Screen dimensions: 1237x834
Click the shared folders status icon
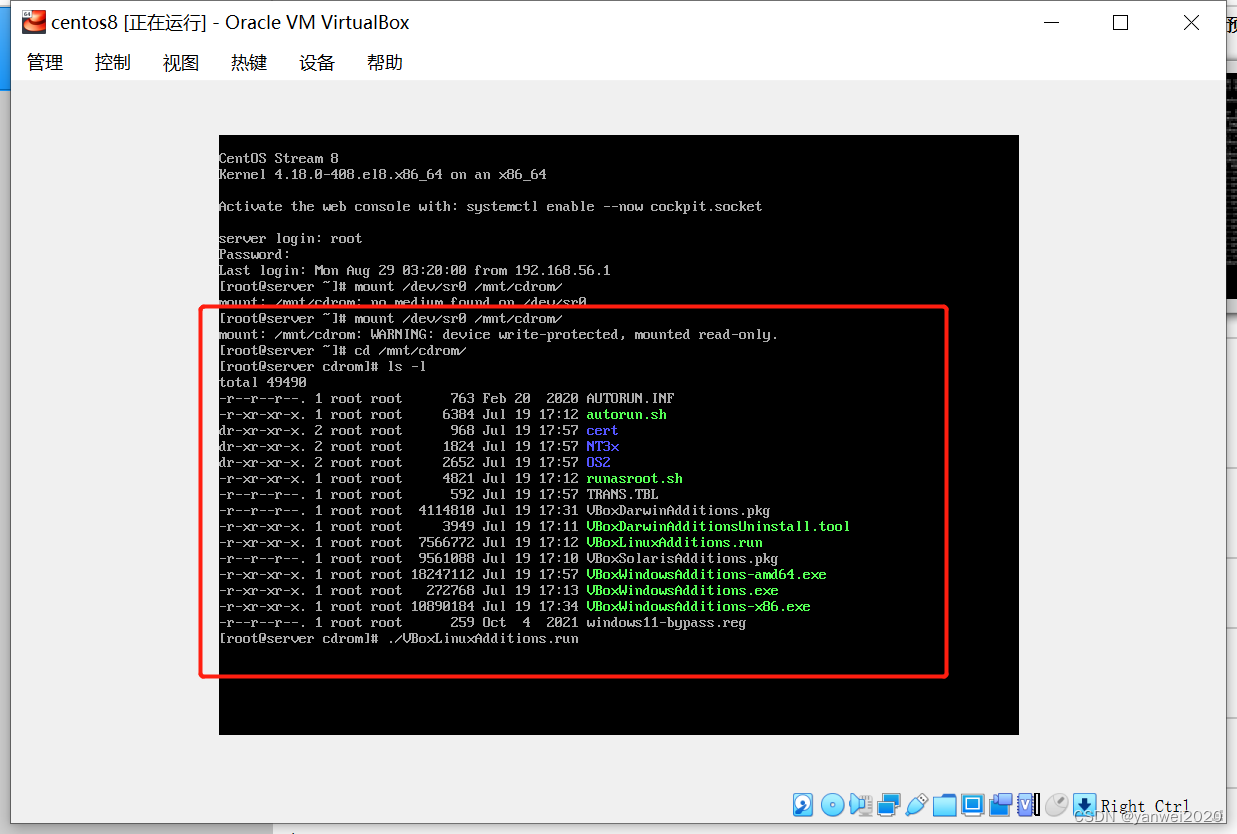(944, 805)
